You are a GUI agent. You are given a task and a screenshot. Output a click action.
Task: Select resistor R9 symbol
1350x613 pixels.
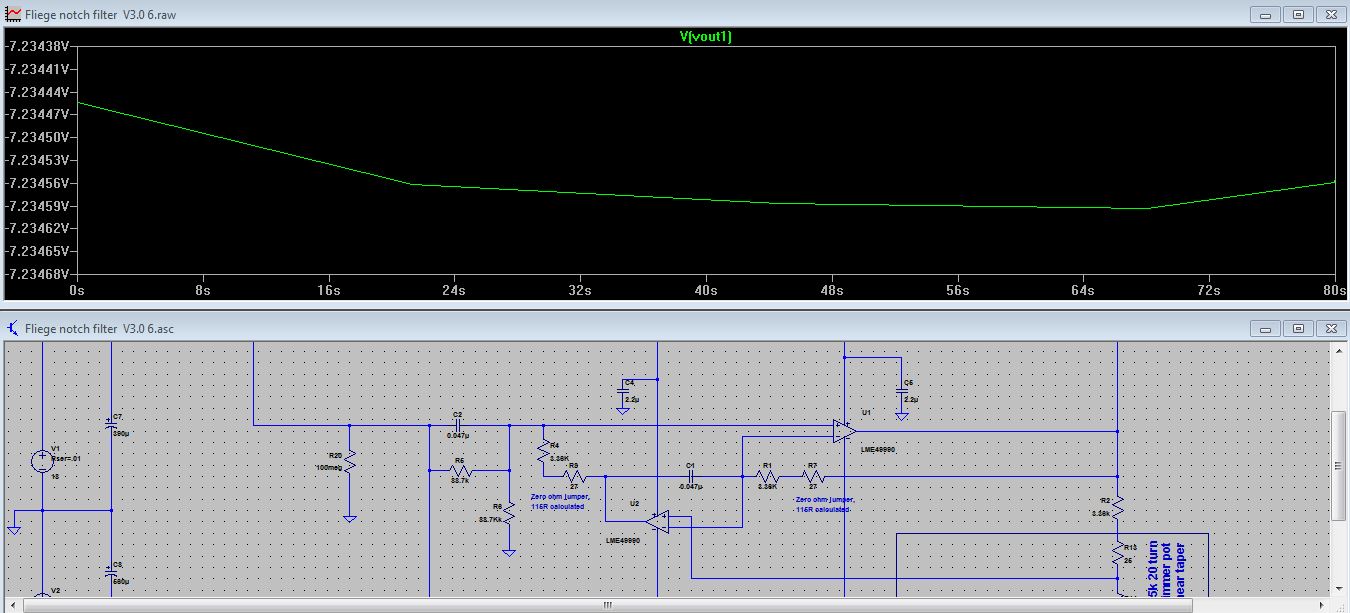tap(574, 476)
